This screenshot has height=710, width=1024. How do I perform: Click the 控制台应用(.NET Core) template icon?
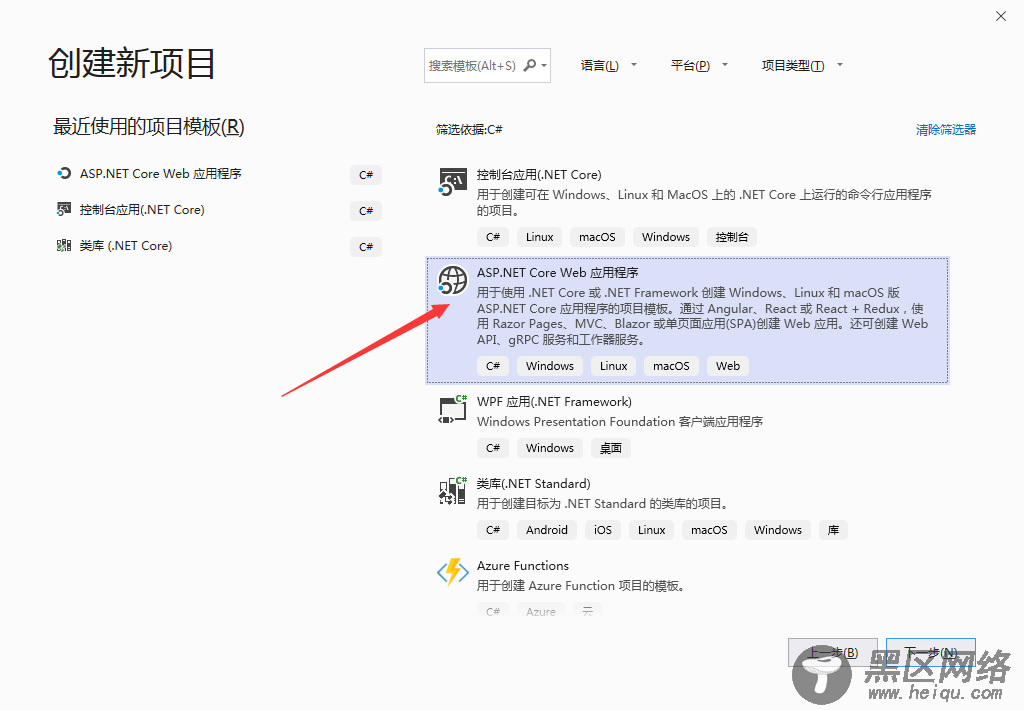tap(453, 182)
